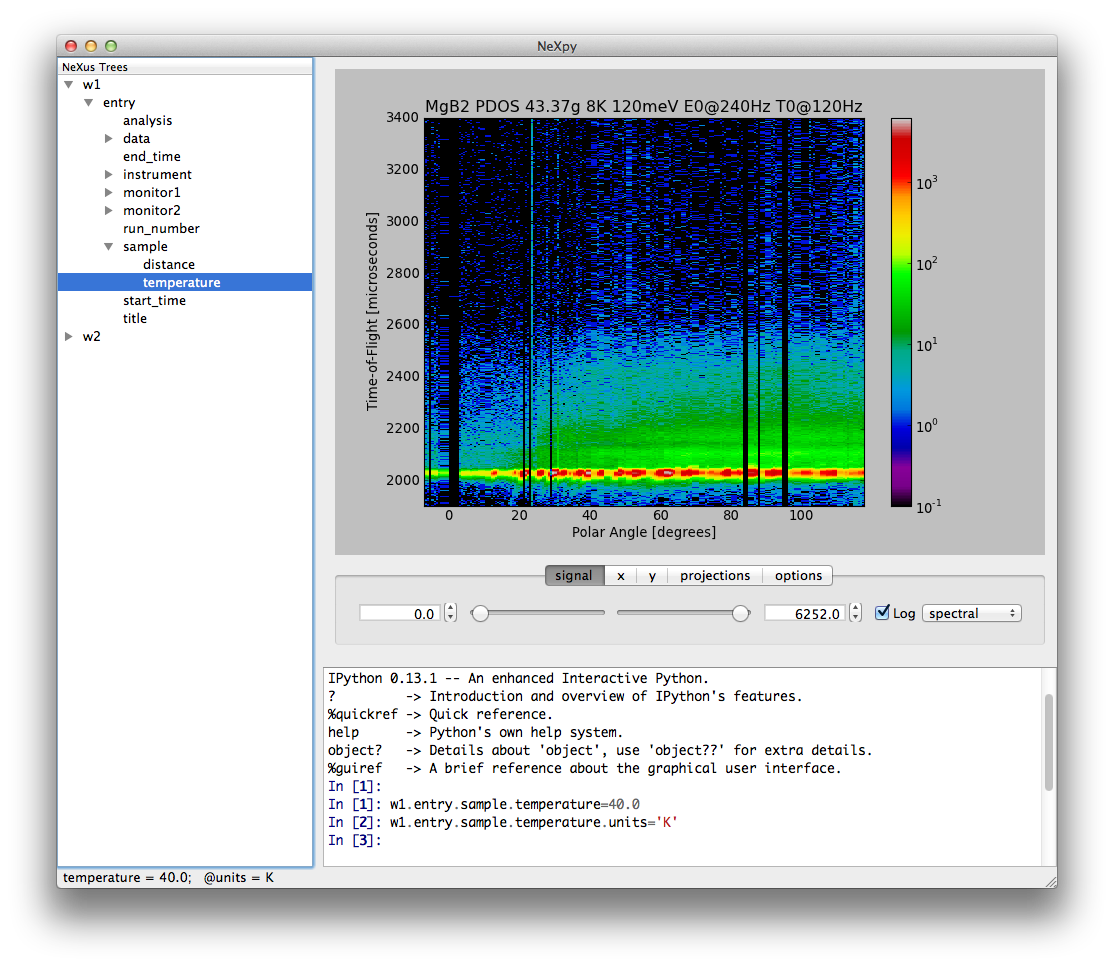Image resolution: width=1114 pixels, height=967 pixels.
Task: Click the minimum value field showing 0.0
Action: 401,613
